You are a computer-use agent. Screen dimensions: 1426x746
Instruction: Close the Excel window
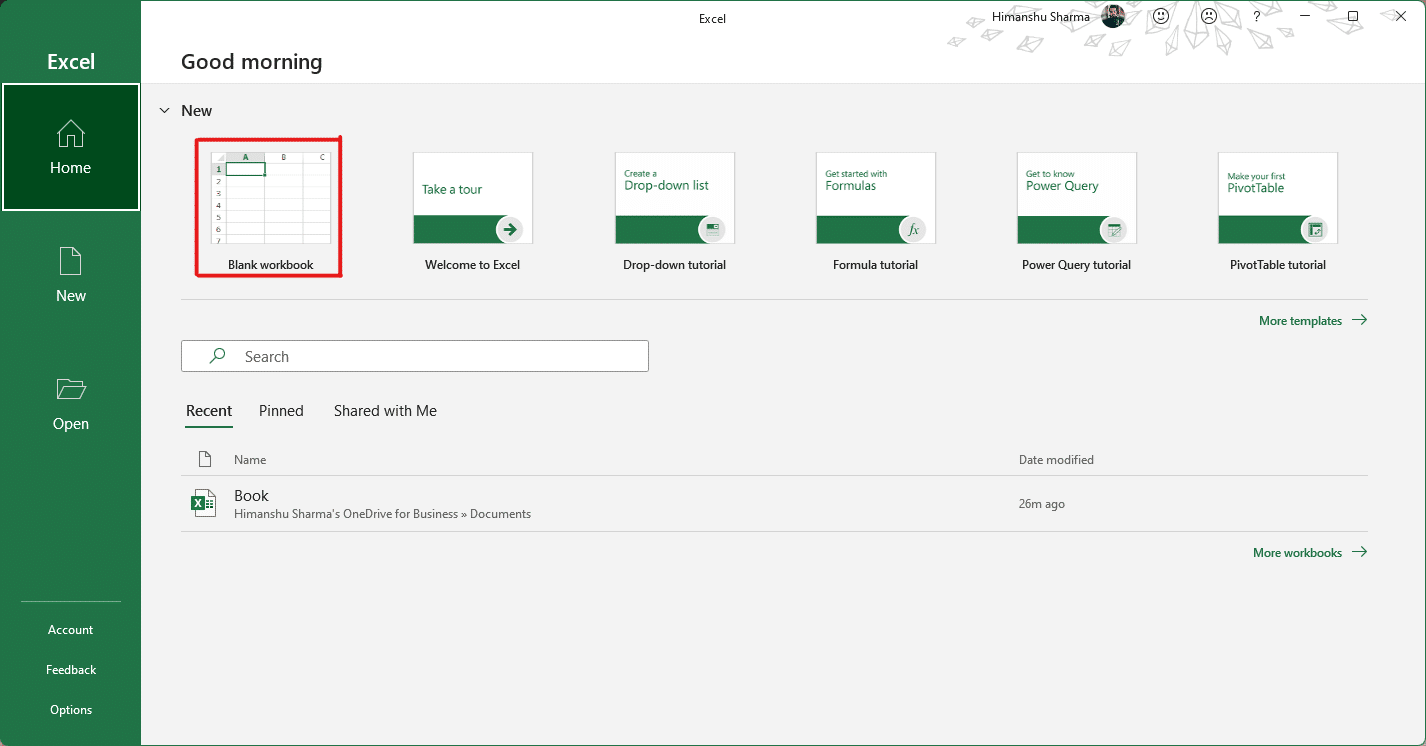pos(1401,16)
